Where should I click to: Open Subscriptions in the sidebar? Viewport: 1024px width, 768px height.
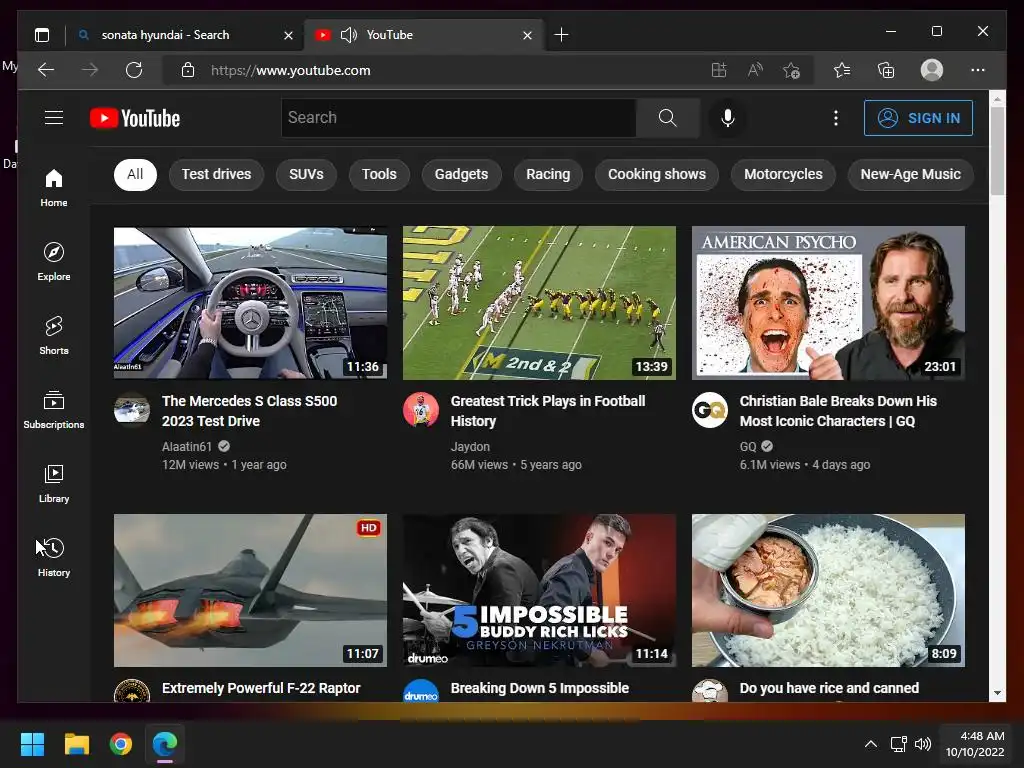pyautogui.click(x=54, y=409)
